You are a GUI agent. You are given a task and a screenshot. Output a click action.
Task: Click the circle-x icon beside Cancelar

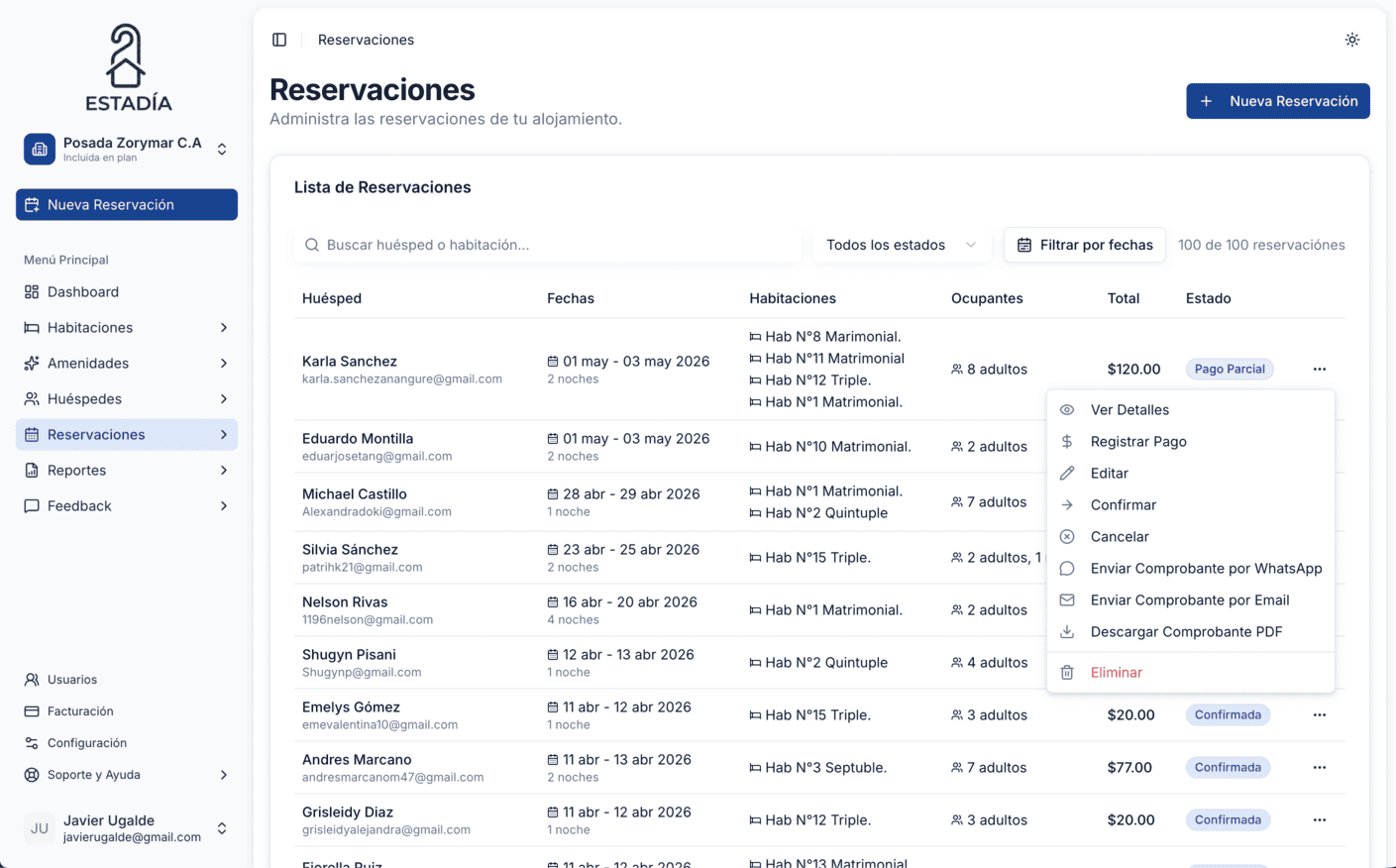click(1067, 537)
